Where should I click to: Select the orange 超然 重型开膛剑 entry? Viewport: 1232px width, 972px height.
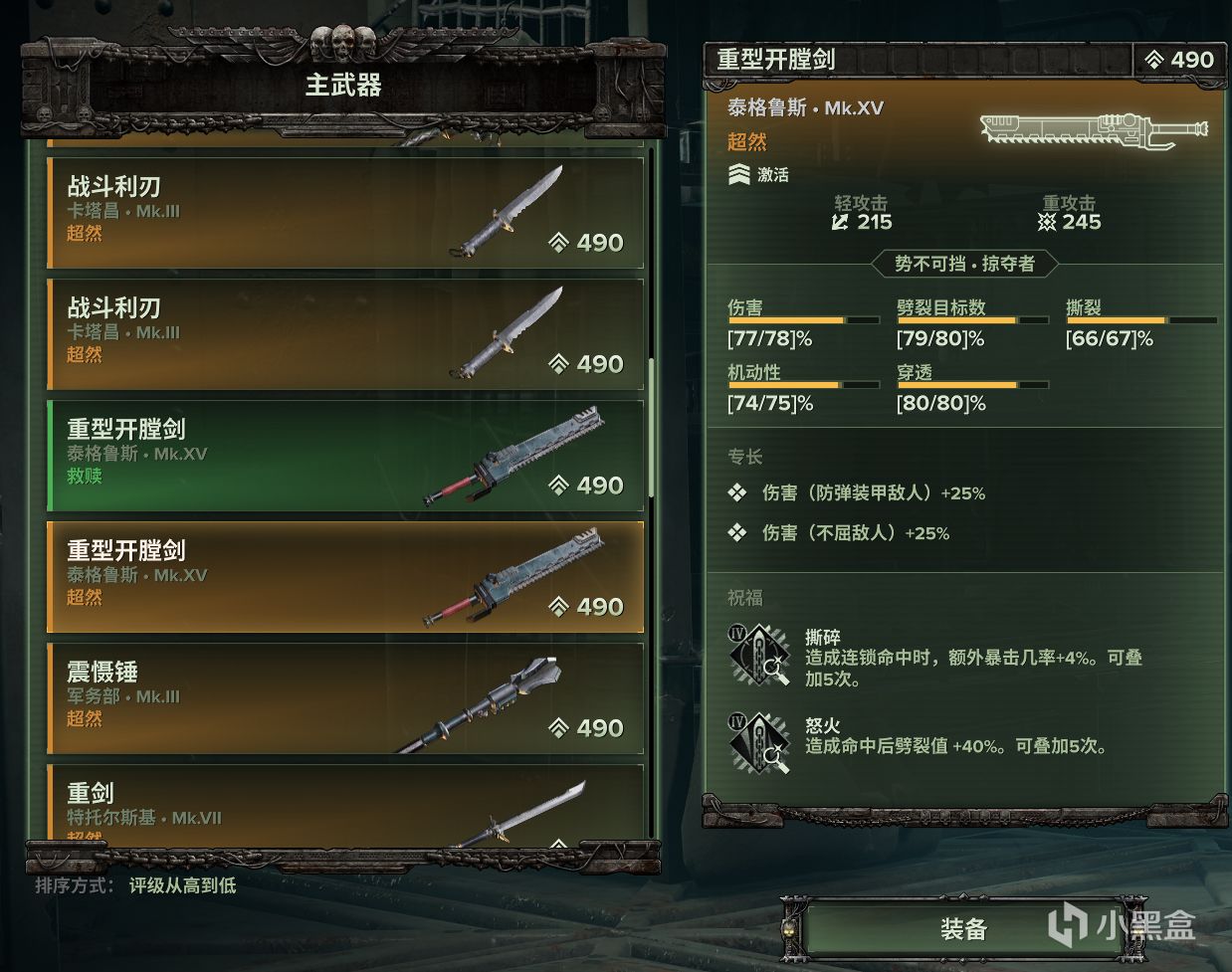pyautogui.click(x=345, y=577)
